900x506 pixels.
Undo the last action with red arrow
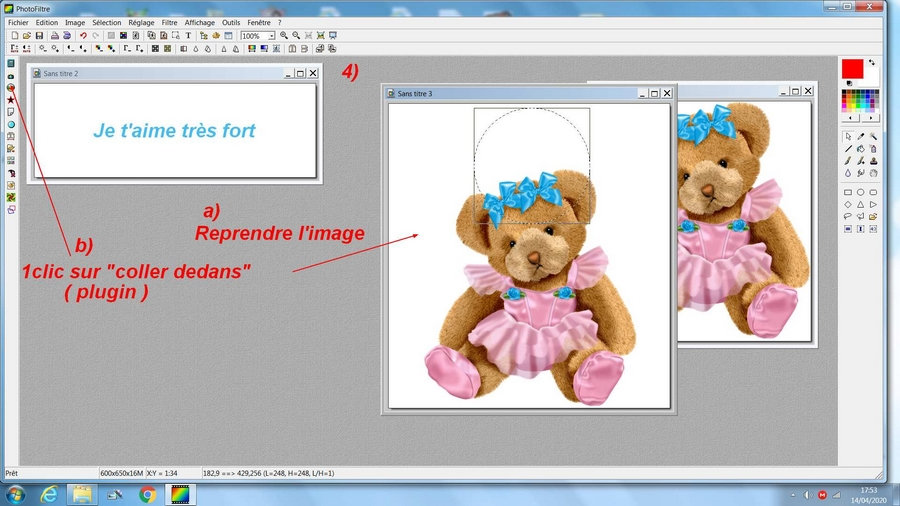83,36
